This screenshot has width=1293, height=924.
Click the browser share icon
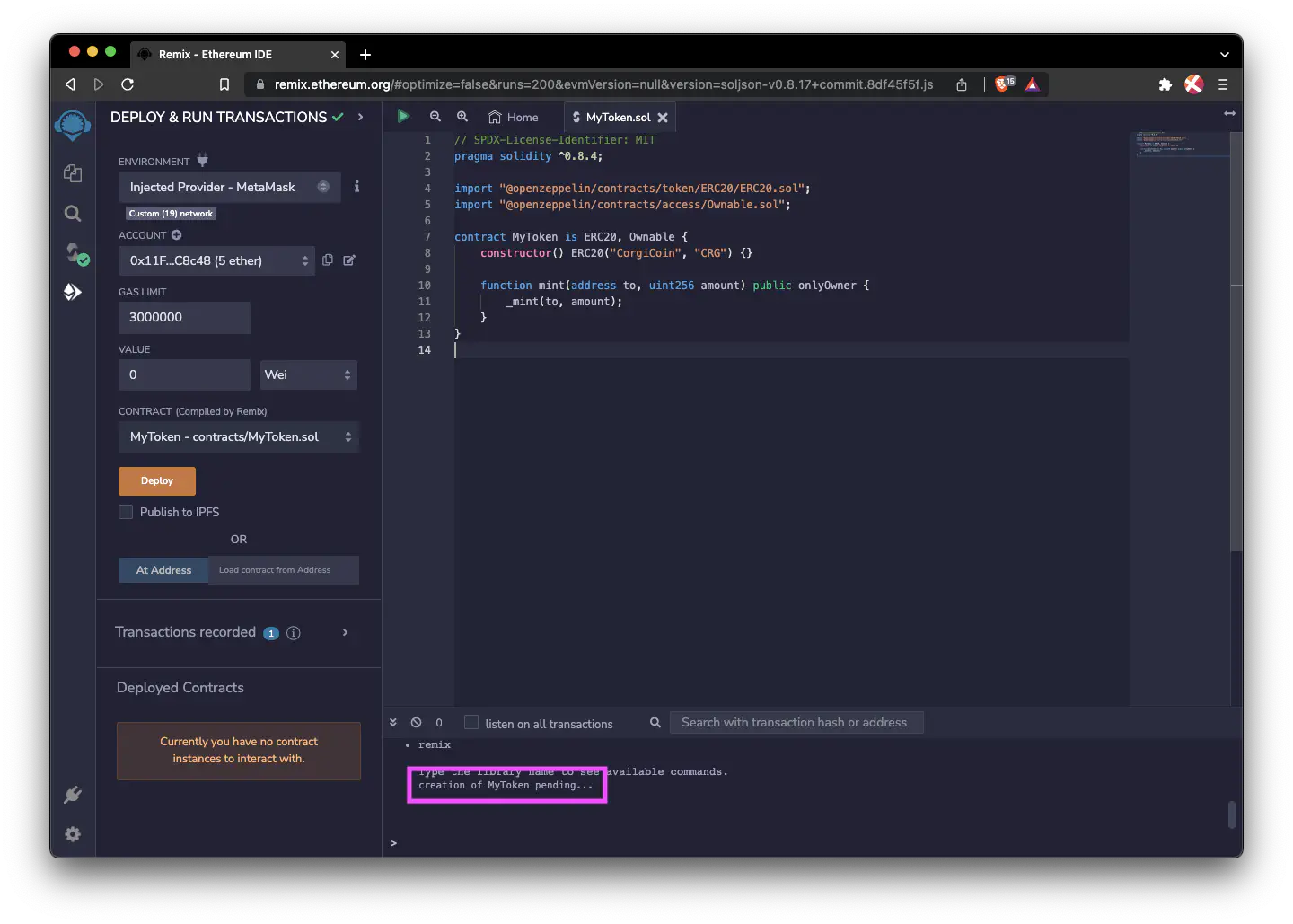pos(962,84)
